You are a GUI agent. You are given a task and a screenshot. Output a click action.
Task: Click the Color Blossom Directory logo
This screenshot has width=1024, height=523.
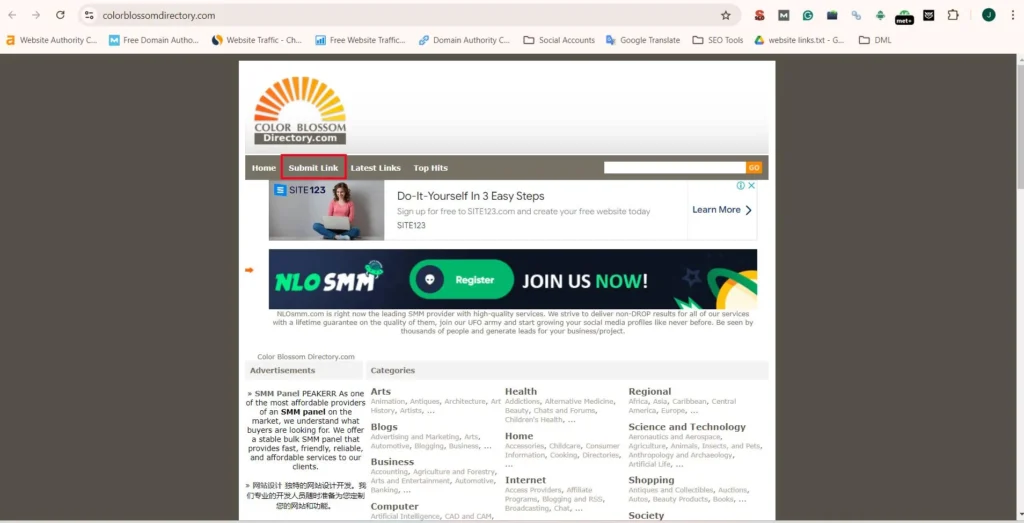pyautogui.click(x=300, y=110)
